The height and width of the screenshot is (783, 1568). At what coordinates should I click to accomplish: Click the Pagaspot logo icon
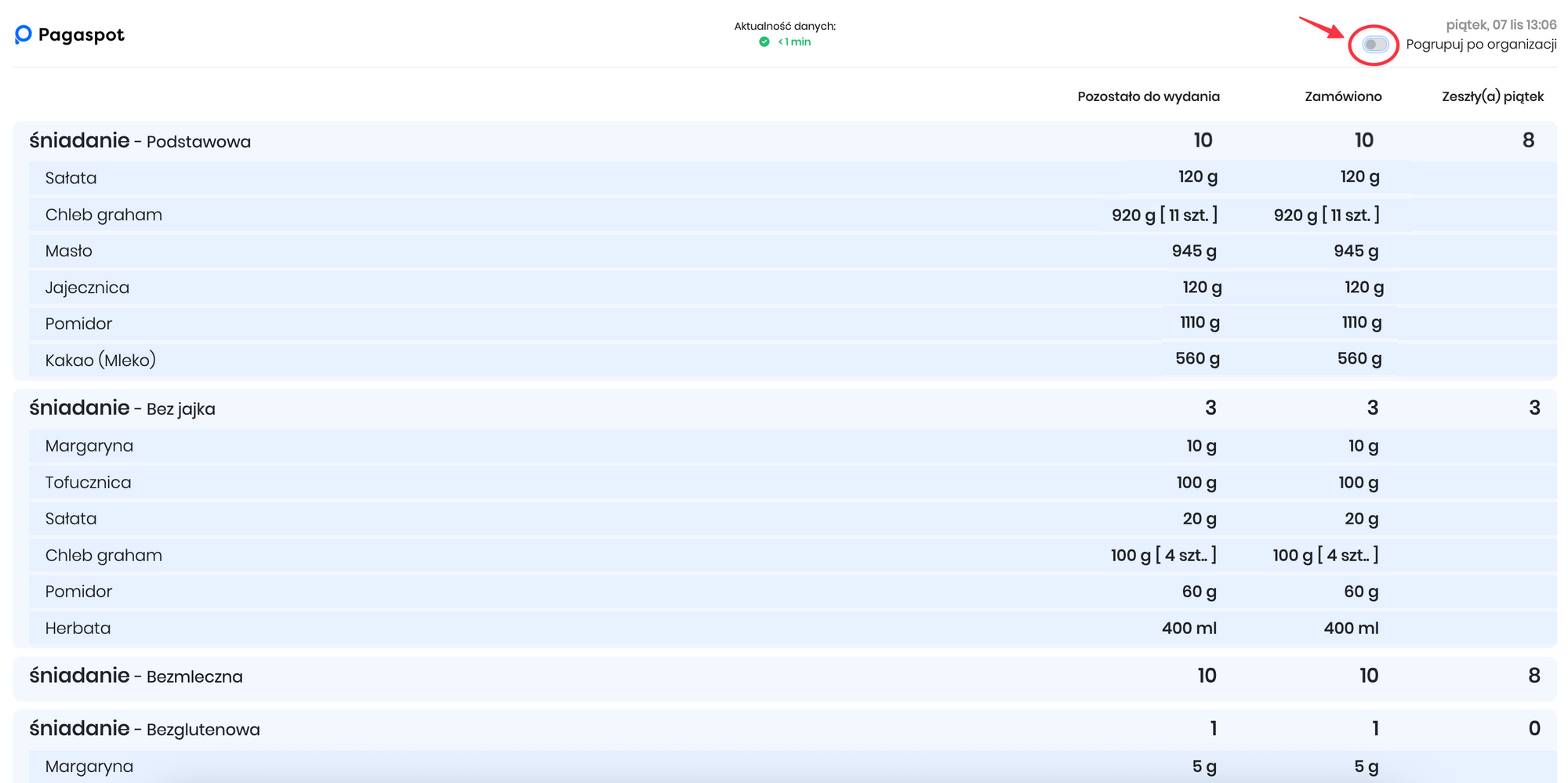[24, 34]
